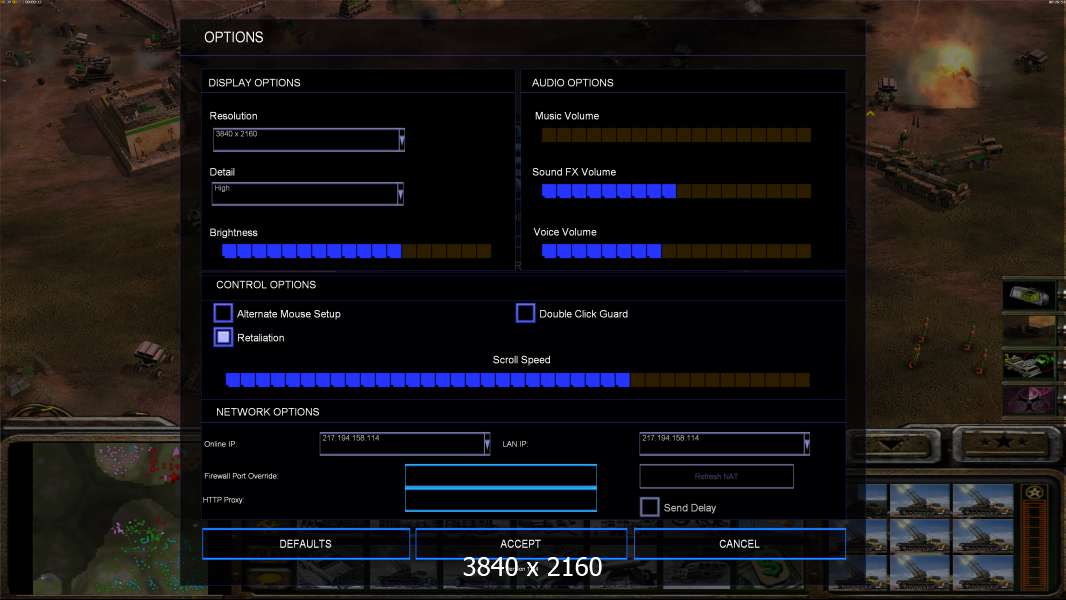Viewport: 1066px width, 600px height.
Task: Select the purple radiation symbol power icon
Action: tap(1029, 399)
